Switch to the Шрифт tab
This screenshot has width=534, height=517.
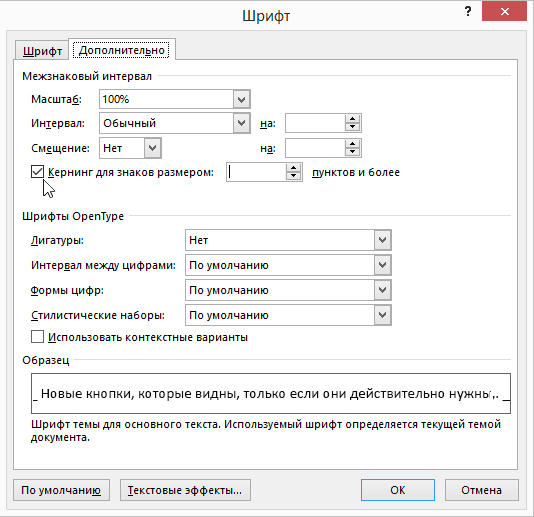click(x=42, y=51)
